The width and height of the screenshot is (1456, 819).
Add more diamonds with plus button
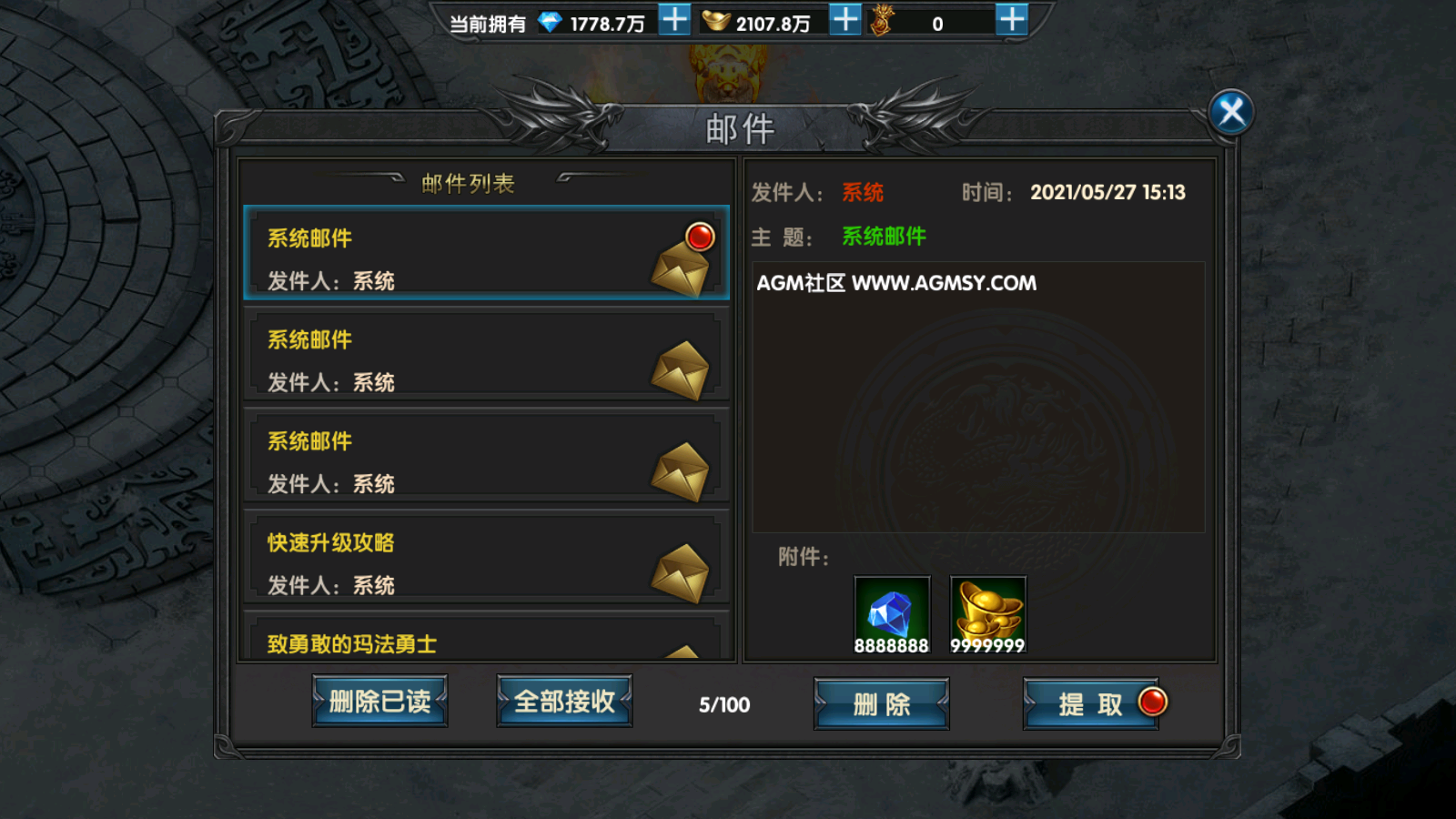tap(674, 19)
